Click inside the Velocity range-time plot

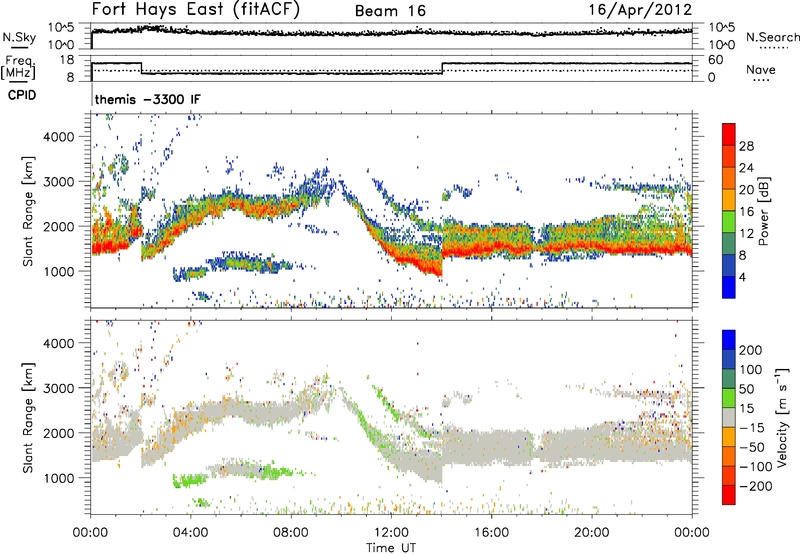pos(391,417)
